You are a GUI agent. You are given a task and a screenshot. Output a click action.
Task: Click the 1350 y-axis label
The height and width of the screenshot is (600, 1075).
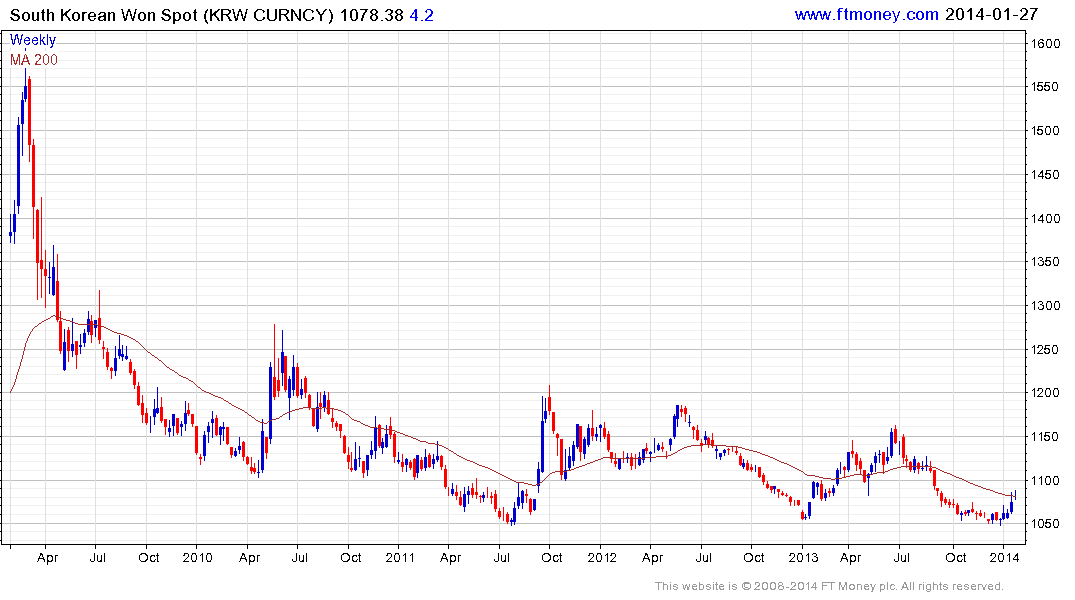click(1046, 261)
